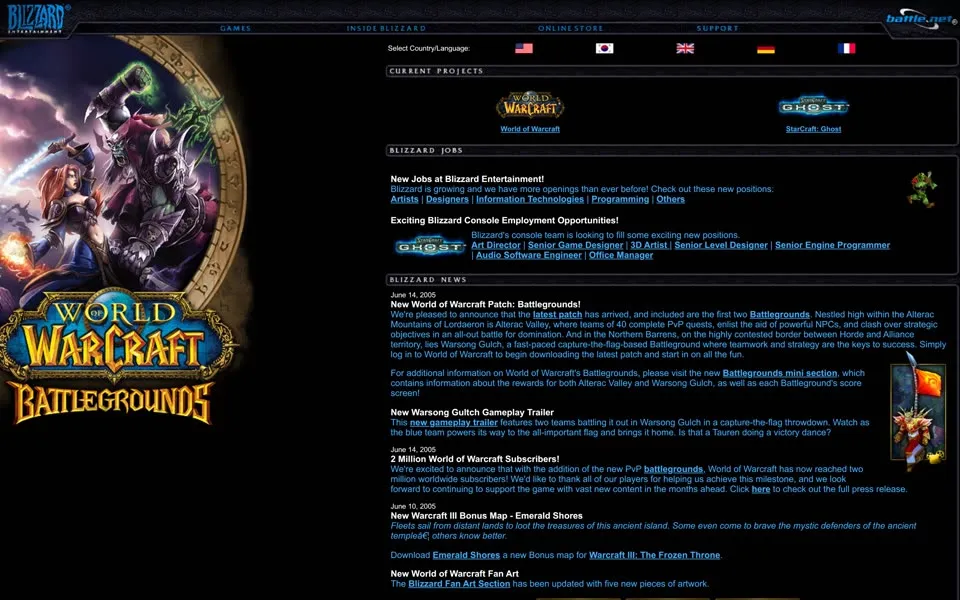Click the Blizzard News section header

coord(428,280)
